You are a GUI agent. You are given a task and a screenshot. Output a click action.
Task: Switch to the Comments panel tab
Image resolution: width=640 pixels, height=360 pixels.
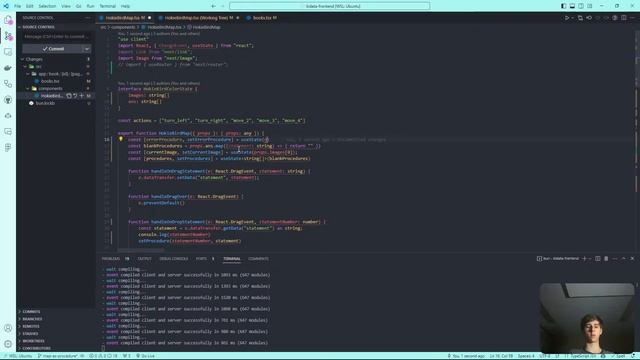point(258,259)
